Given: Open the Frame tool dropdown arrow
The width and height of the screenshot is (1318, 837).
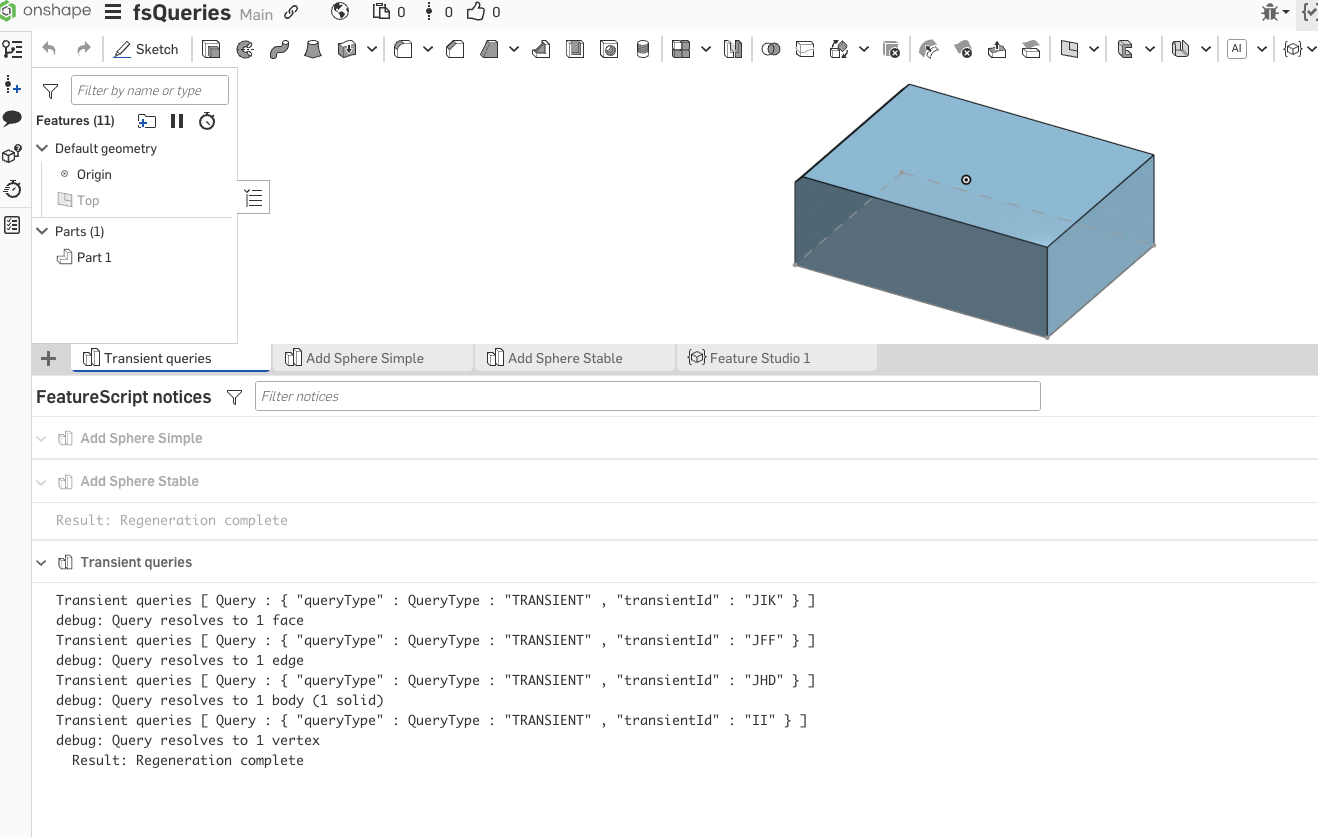Looking at the screenshot, I should point(1150,49).
